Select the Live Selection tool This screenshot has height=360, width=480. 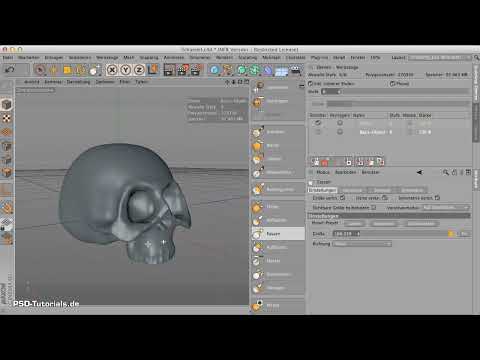coord(40,70)
